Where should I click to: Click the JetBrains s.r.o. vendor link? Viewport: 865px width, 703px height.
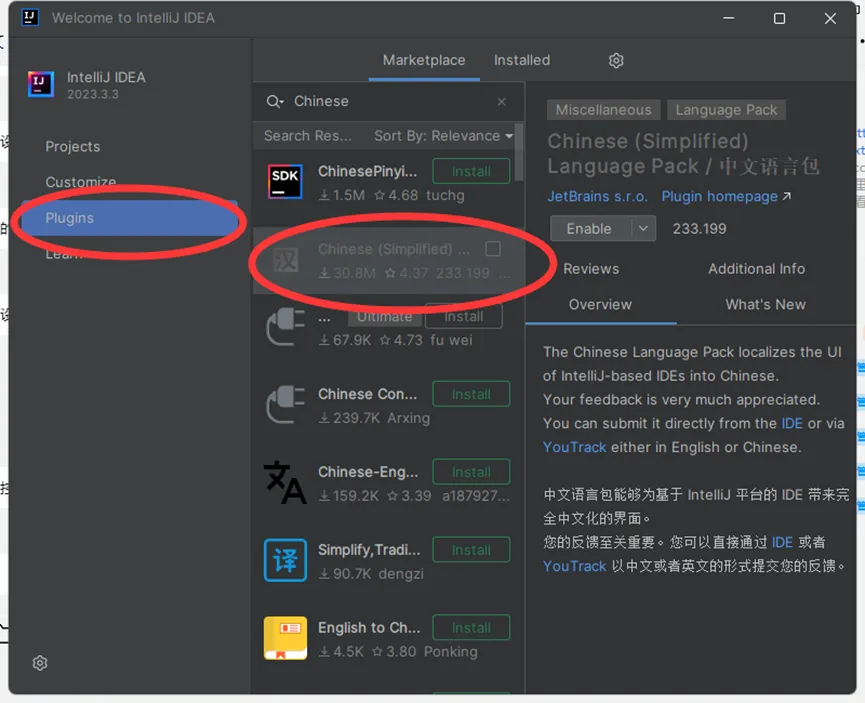click(x=597, y=197)
